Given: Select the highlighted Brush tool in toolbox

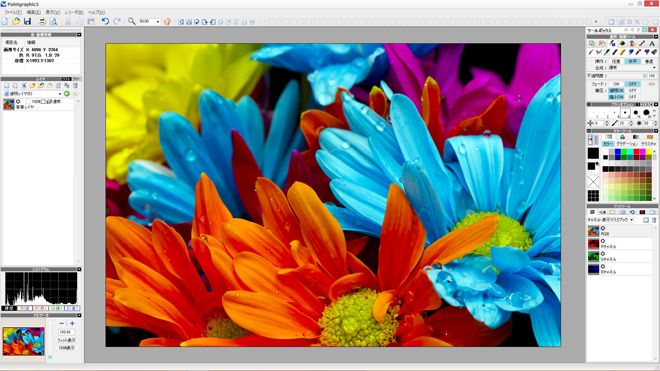Looking at the screenshot, I should [x=607, y=52].
